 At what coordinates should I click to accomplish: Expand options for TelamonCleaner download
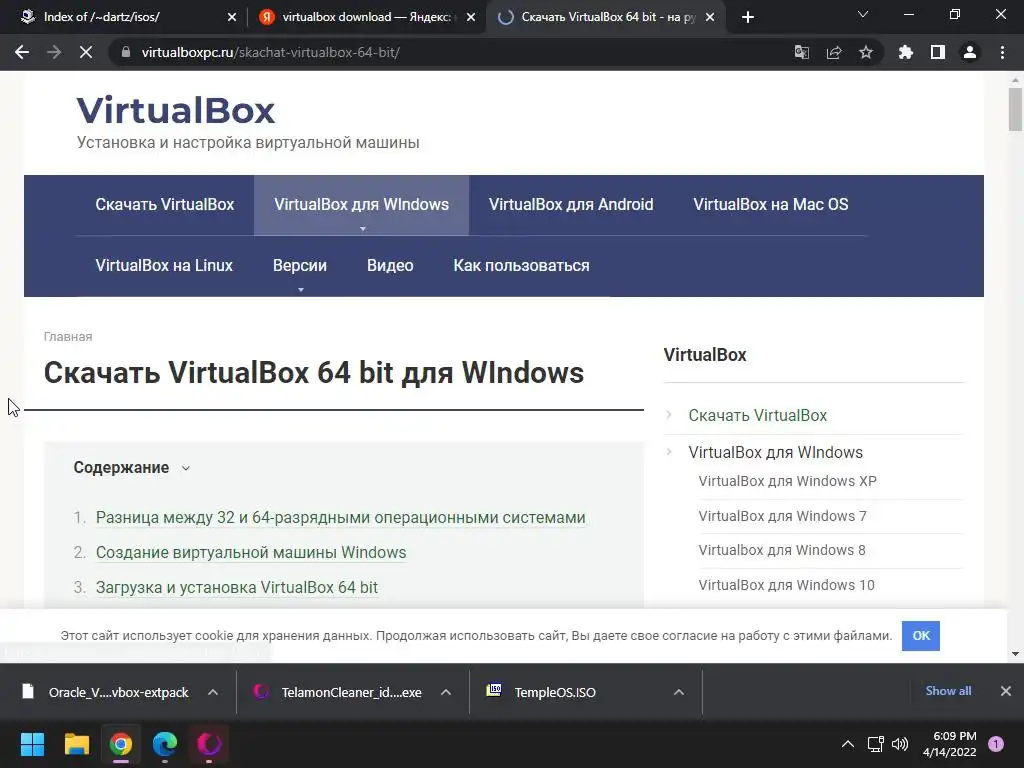(446, 692)
